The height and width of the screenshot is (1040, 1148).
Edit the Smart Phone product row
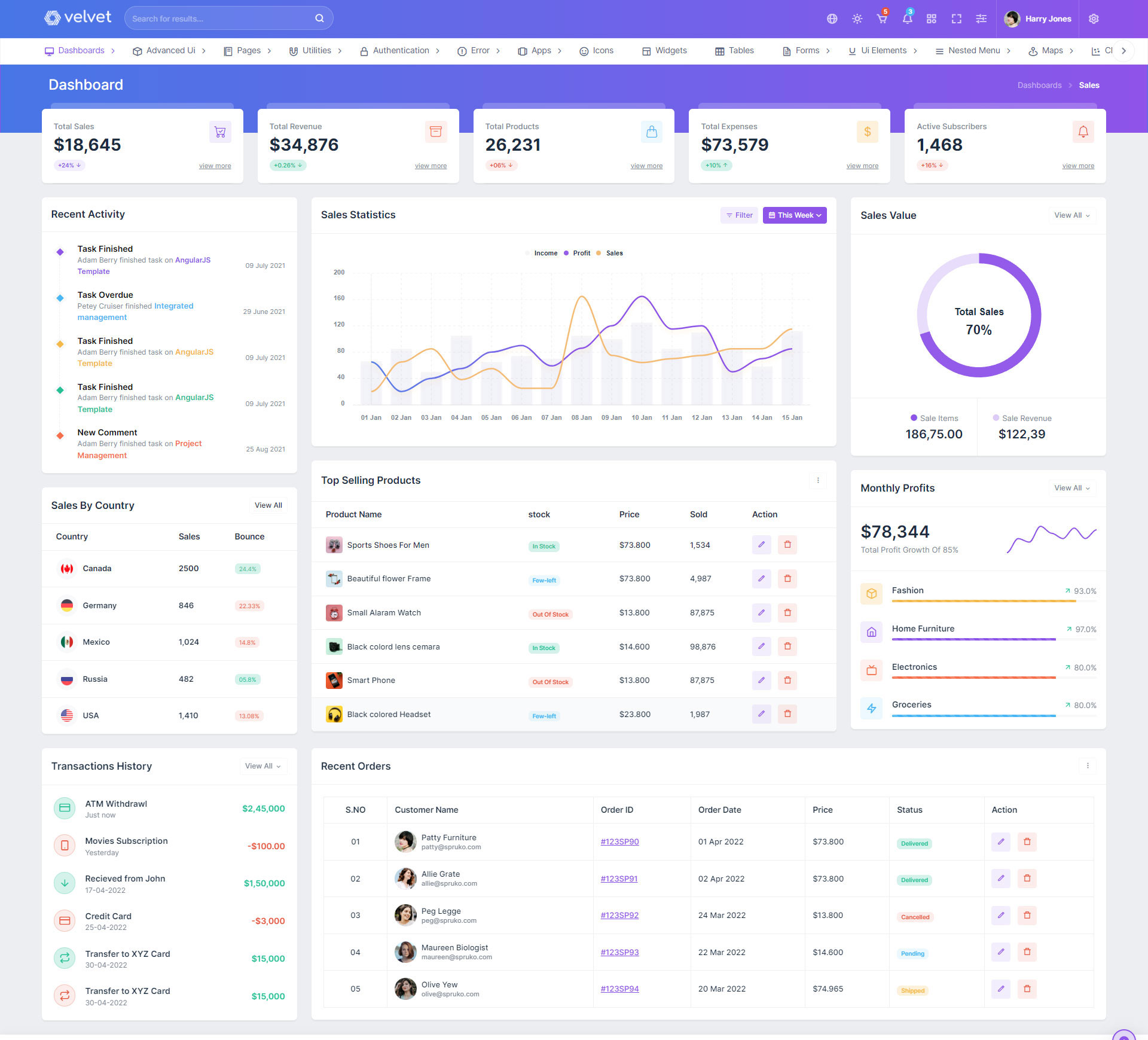click(x=761, y=680)
